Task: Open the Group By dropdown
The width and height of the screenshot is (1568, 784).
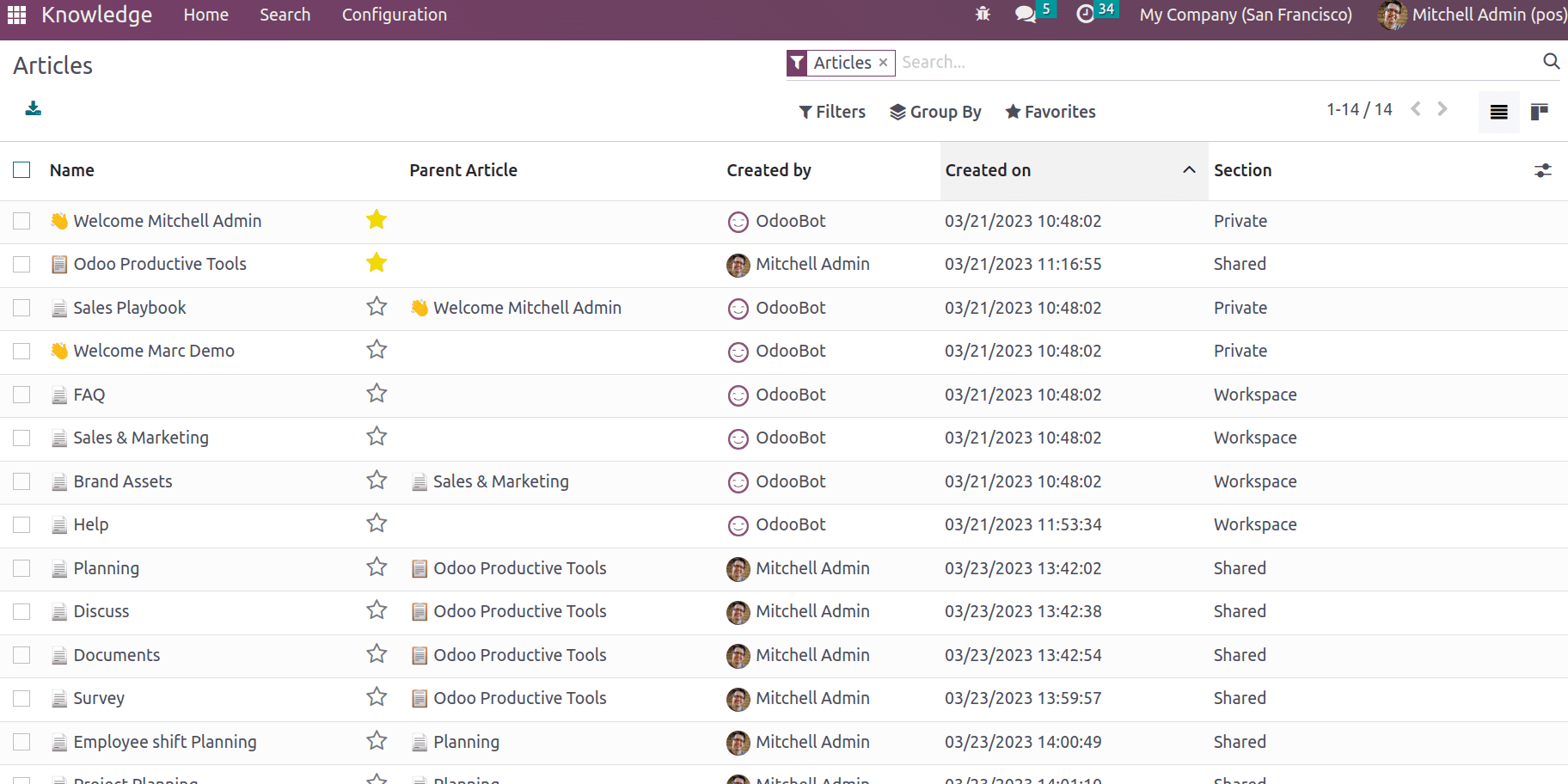Action: [x=935, y=112]
